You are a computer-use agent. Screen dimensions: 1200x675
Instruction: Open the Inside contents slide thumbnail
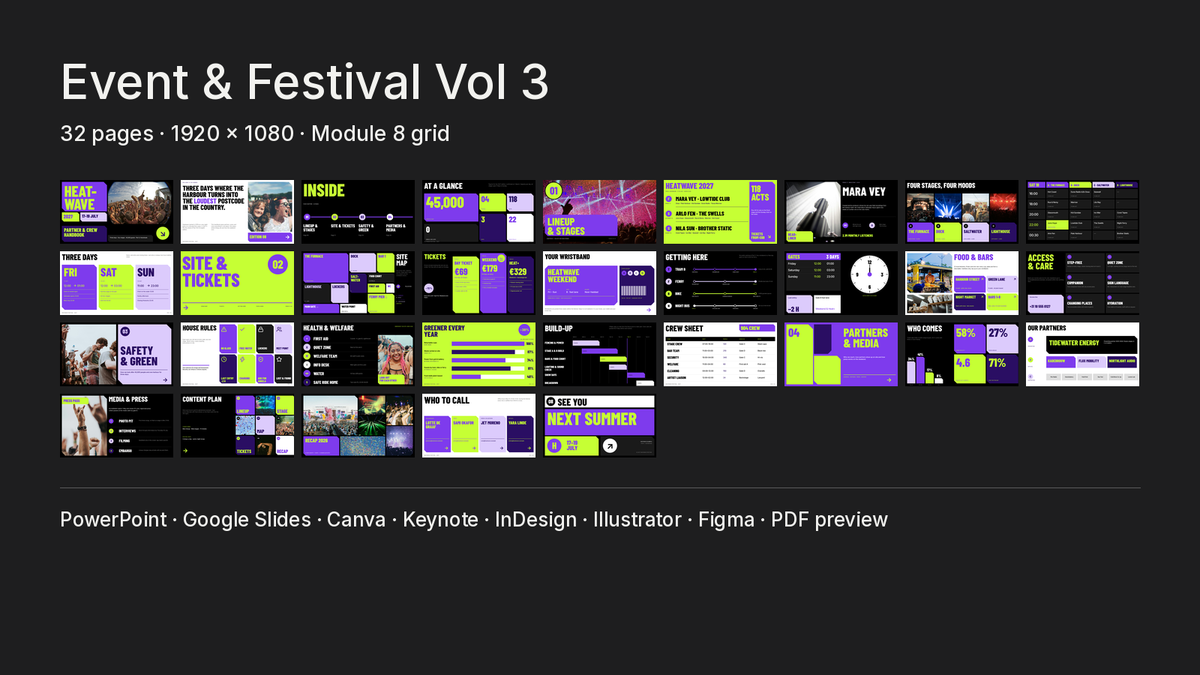358,212
